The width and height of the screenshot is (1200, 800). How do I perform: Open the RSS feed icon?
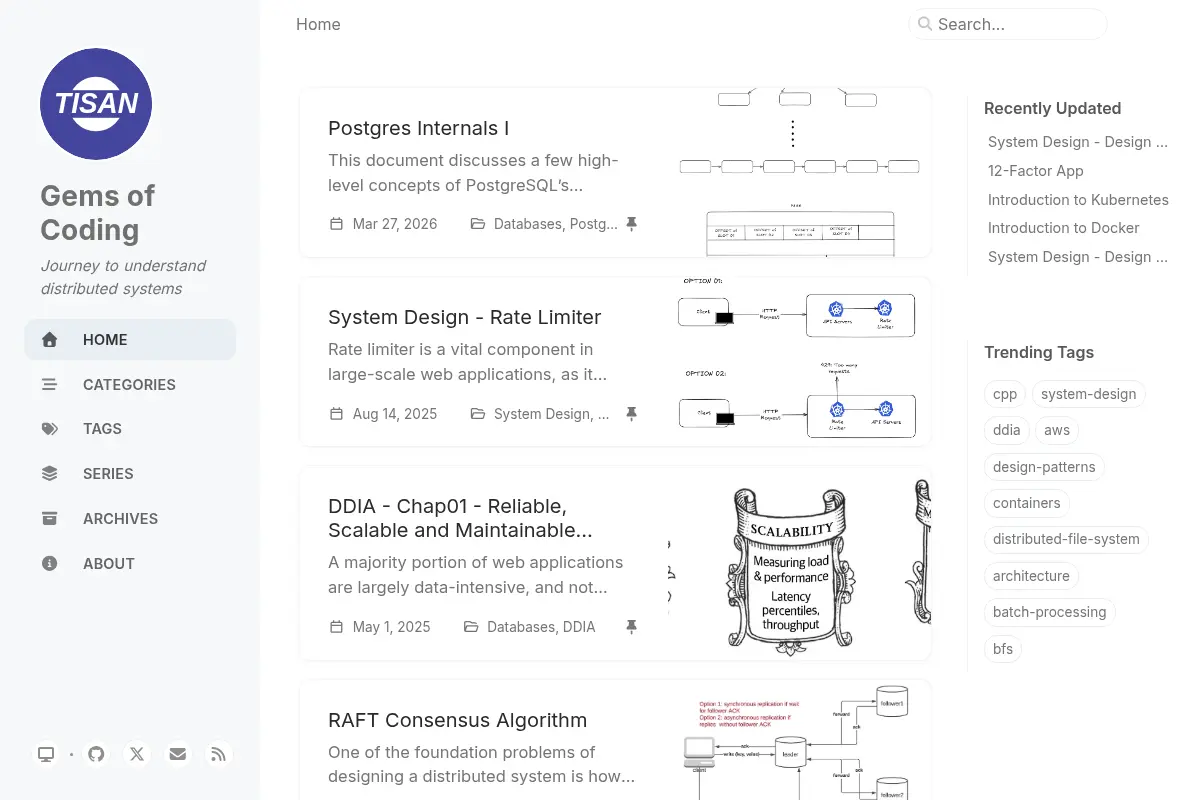coord(219,754)
